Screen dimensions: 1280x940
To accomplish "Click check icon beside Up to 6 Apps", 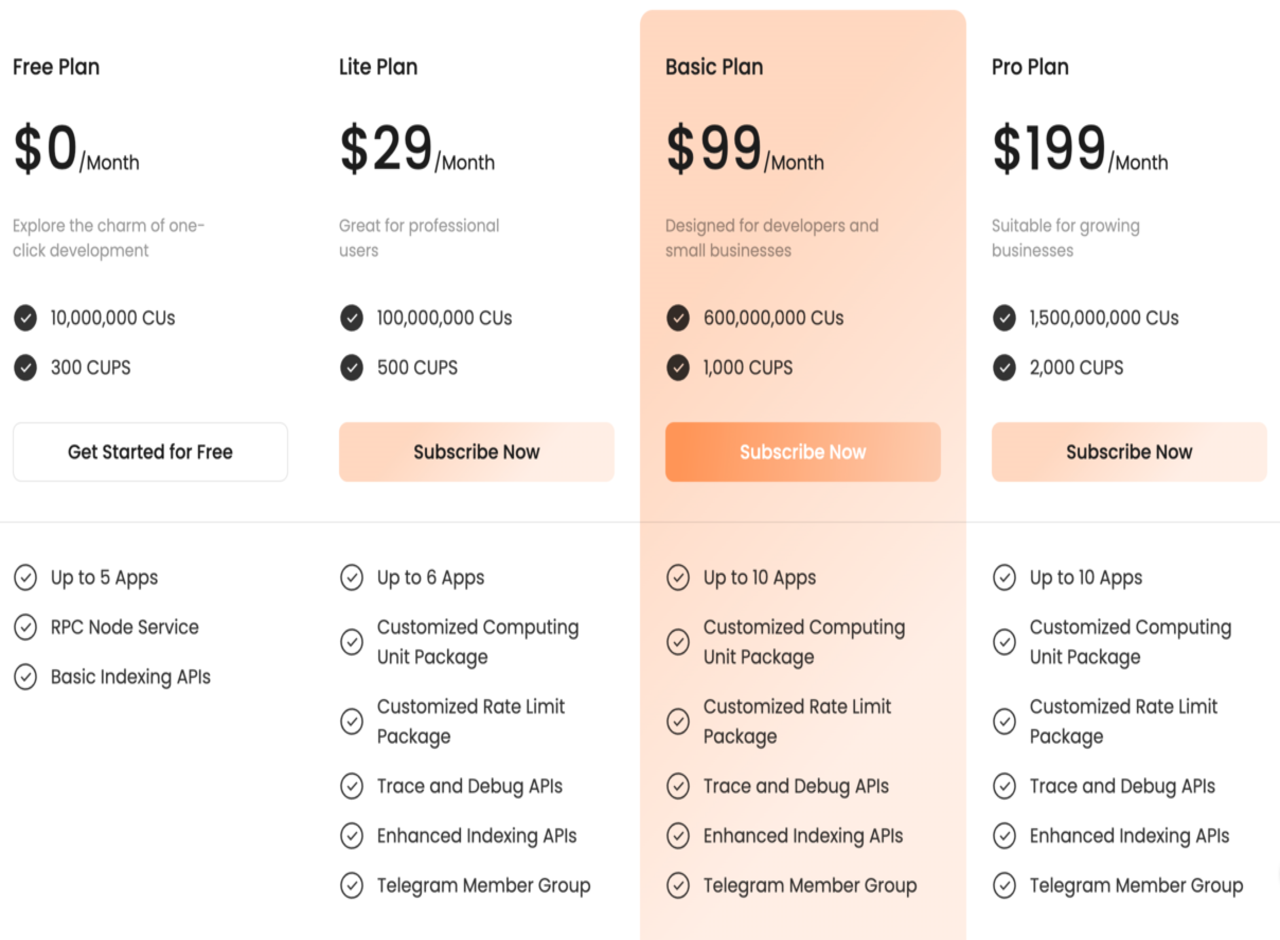I will 351,577.
